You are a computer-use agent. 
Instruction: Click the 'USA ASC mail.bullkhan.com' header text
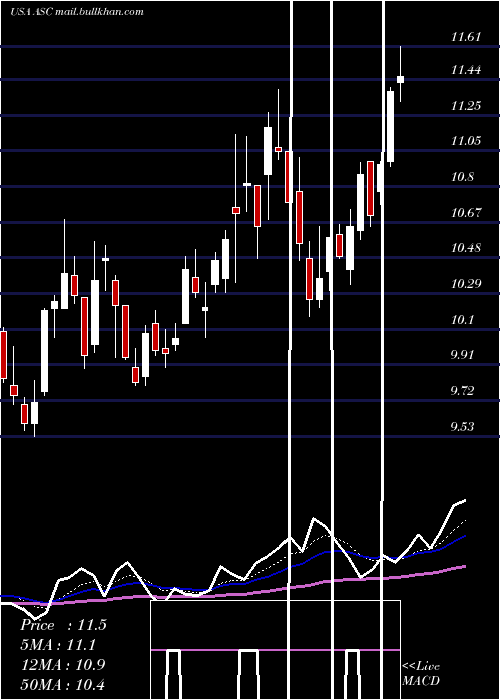77,12
